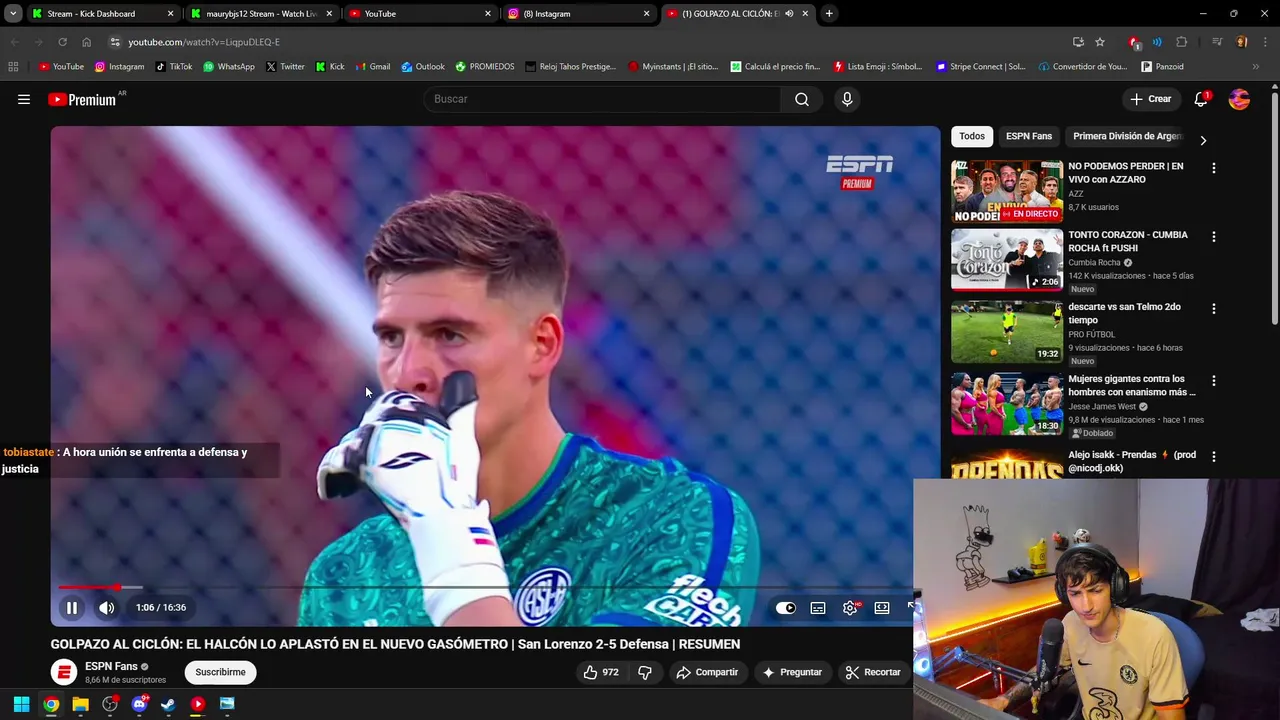Mute the video volume speaker icon
This screenshot has width=1280, height=720.
tap(106, 608)
